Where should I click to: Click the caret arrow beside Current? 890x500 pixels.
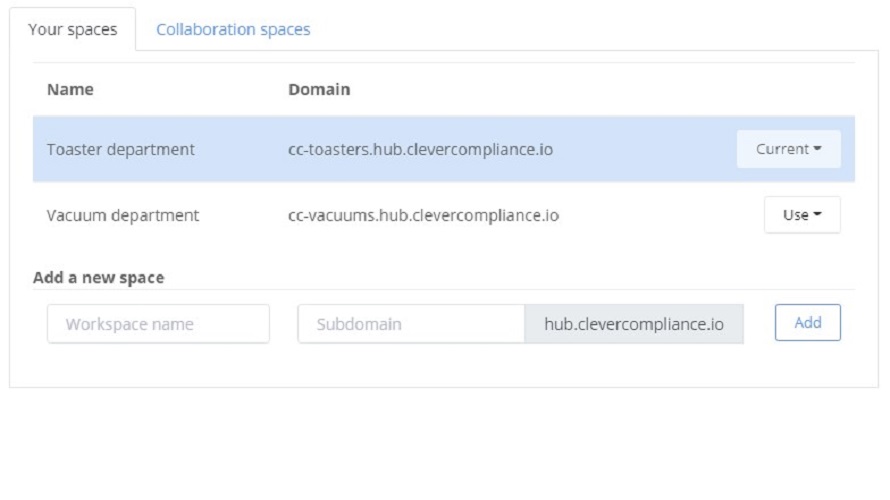pyautogui.click(x=817, y=150)
